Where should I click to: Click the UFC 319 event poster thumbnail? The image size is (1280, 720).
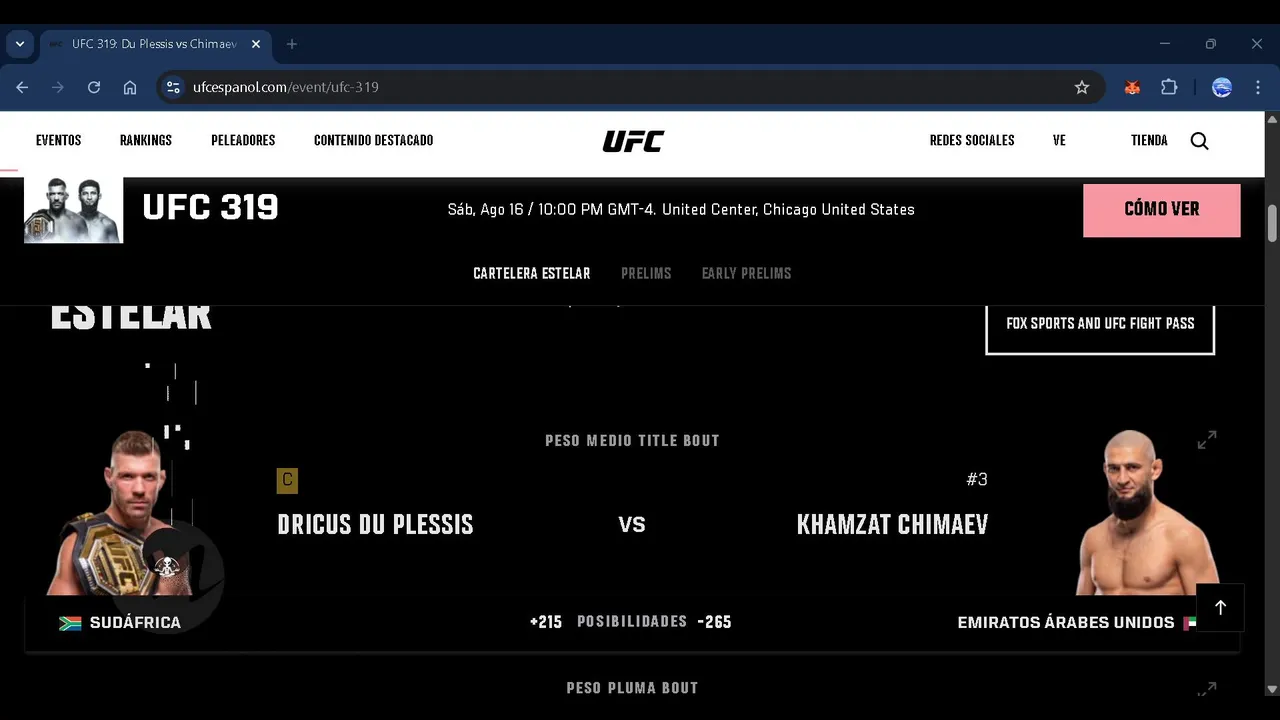(x=73, y=210)
